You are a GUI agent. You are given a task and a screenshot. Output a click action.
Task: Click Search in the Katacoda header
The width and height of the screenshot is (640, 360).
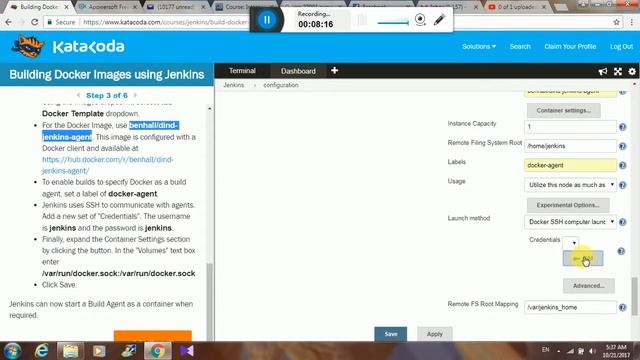pyautogui.click(x=520, y=47)
